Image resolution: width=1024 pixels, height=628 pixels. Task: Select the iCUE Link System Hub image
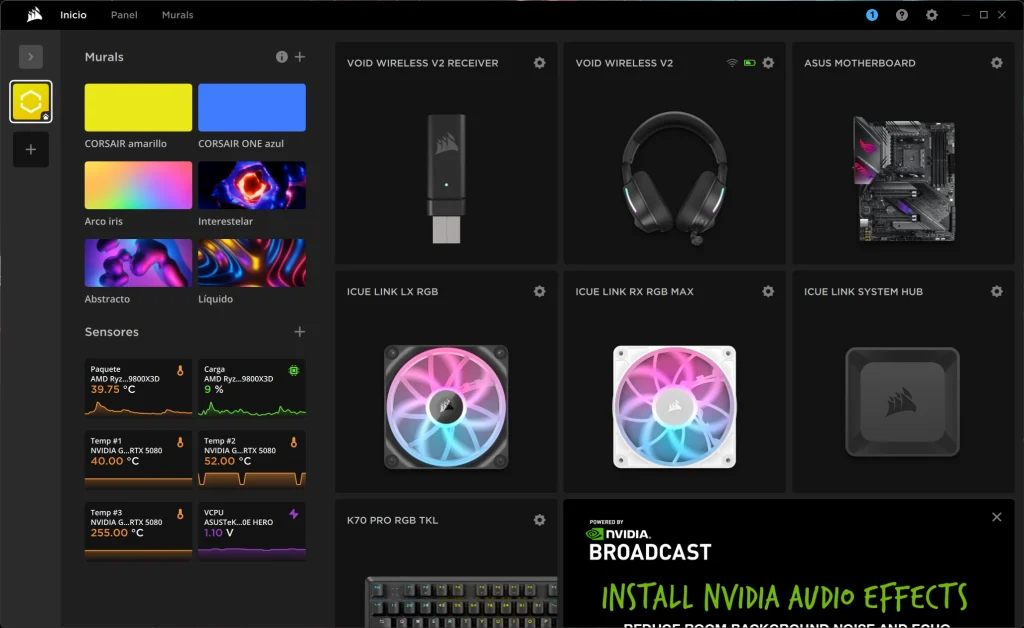tap(903, 401)
